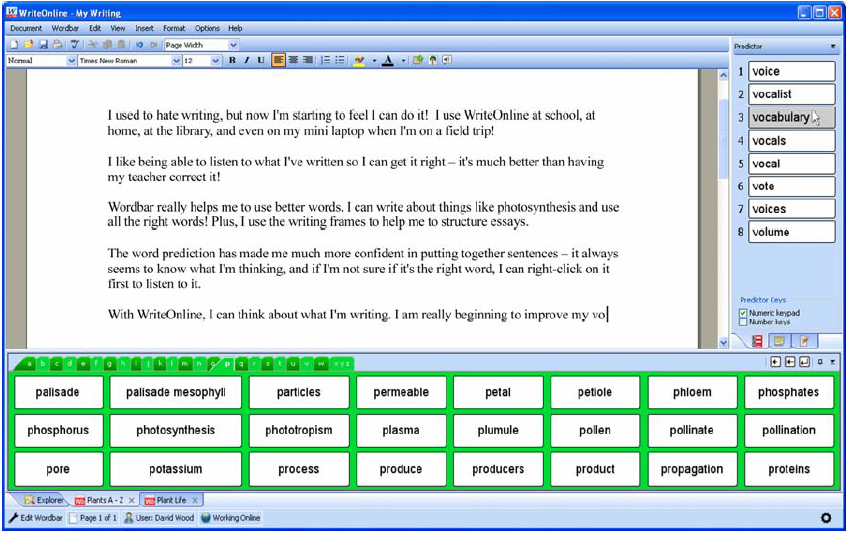Switch to the pencil notepad panel tab

[804, 341]
